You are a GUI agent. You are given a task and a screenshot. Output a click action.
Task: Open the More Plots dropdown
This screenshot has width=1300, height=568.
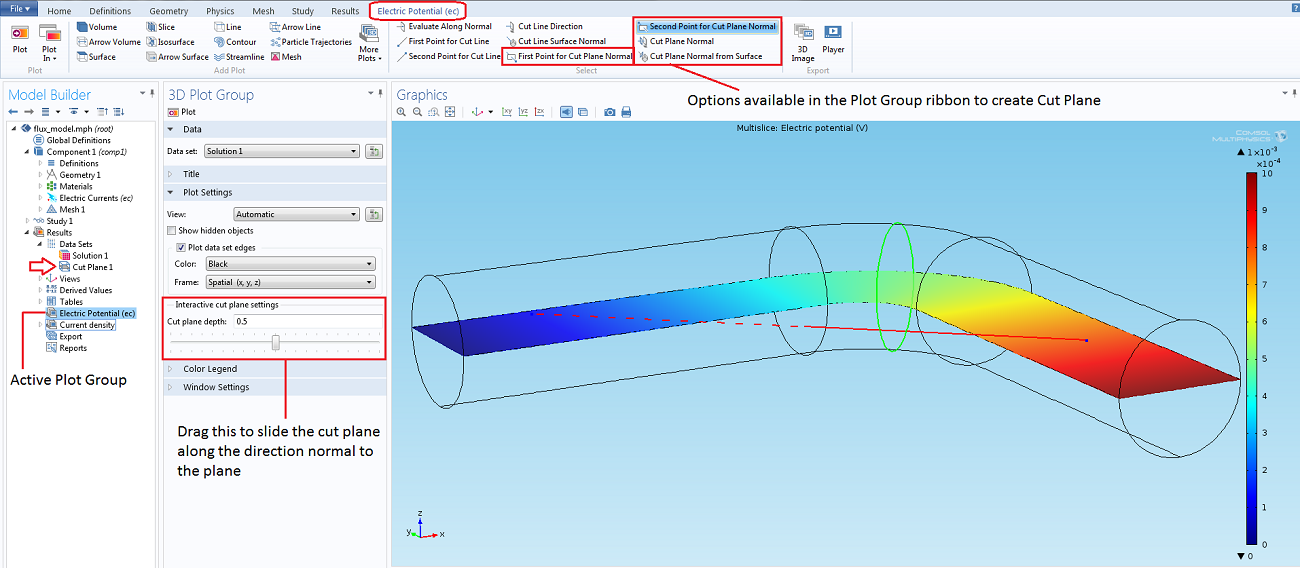pos(369,44)
